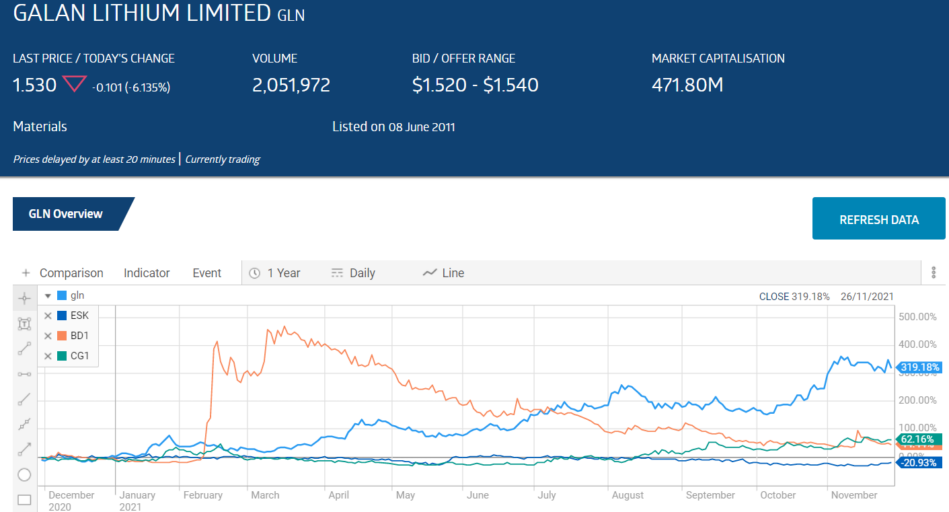The image size is (949, 512).
Task: Select the crosshair cursor tool
Action: (x=24, y=298)
